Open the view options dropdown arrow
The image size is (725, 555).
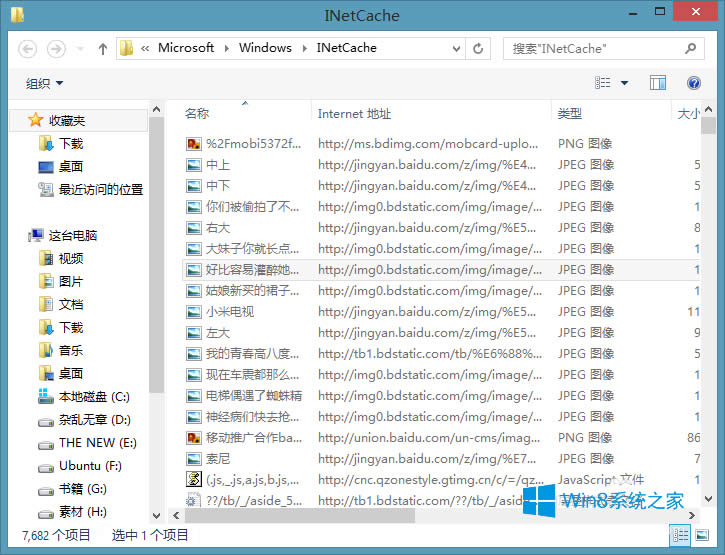(x=625, y=84)
